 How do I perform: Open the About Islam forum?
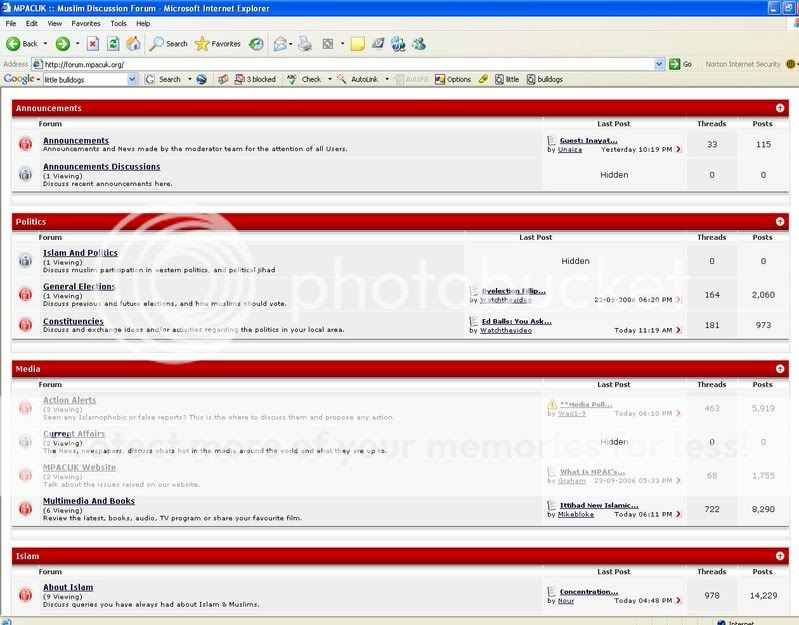click(68, 587)
